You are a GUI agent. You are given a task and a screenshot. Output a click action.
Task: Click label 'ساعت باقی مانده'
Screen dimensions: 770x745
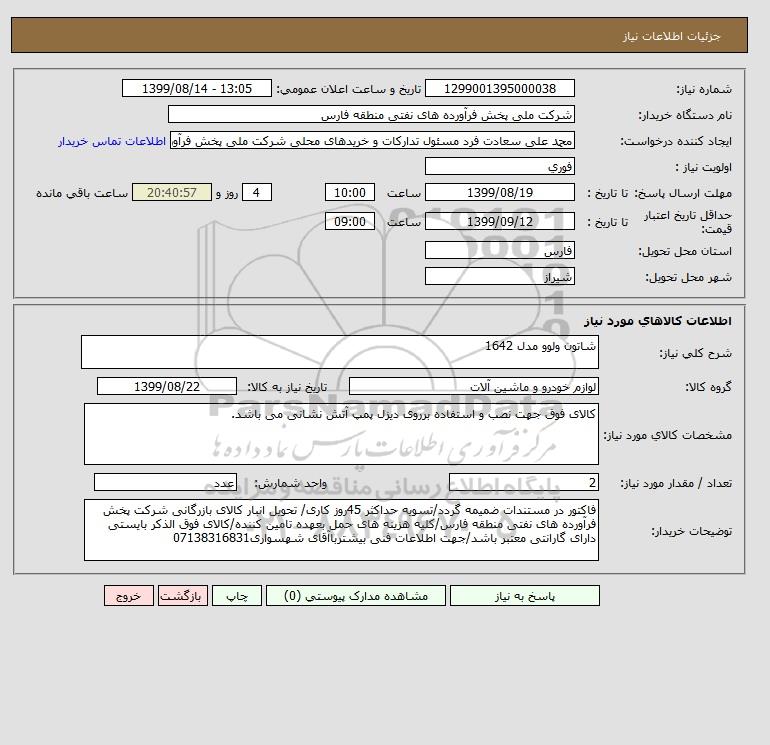(x=82, y=193)
